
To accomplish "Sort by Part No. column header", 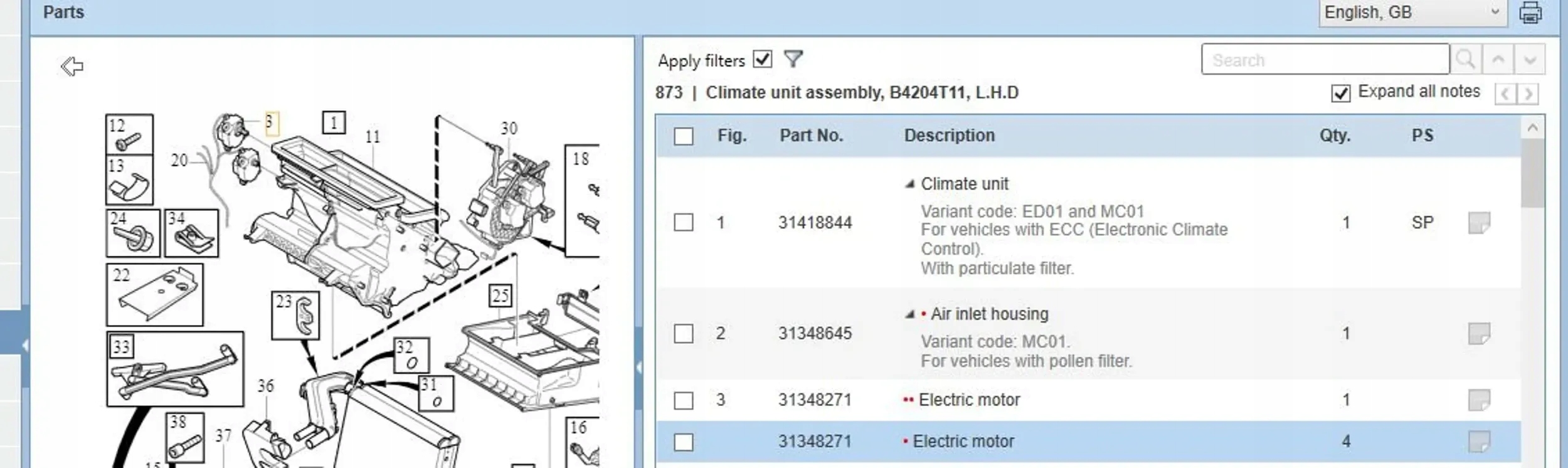I will click(x=811, y=136).
